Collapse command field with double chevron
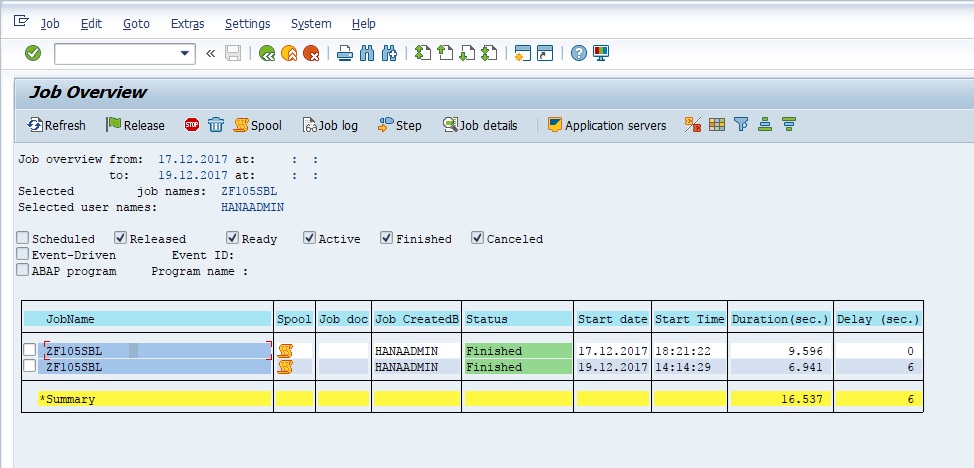This screenshot has width=974, height=468. (211, 53)
